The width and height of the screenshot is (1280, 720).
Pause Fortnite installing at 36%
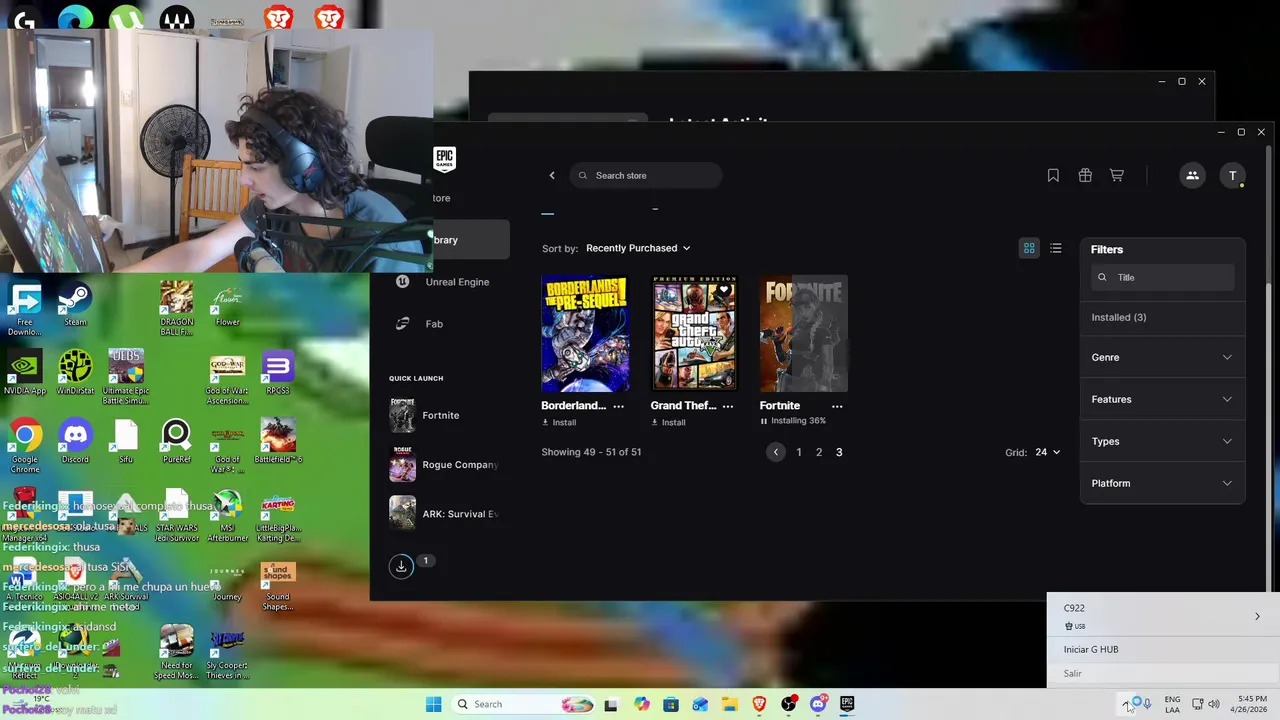tap(764, 421)
